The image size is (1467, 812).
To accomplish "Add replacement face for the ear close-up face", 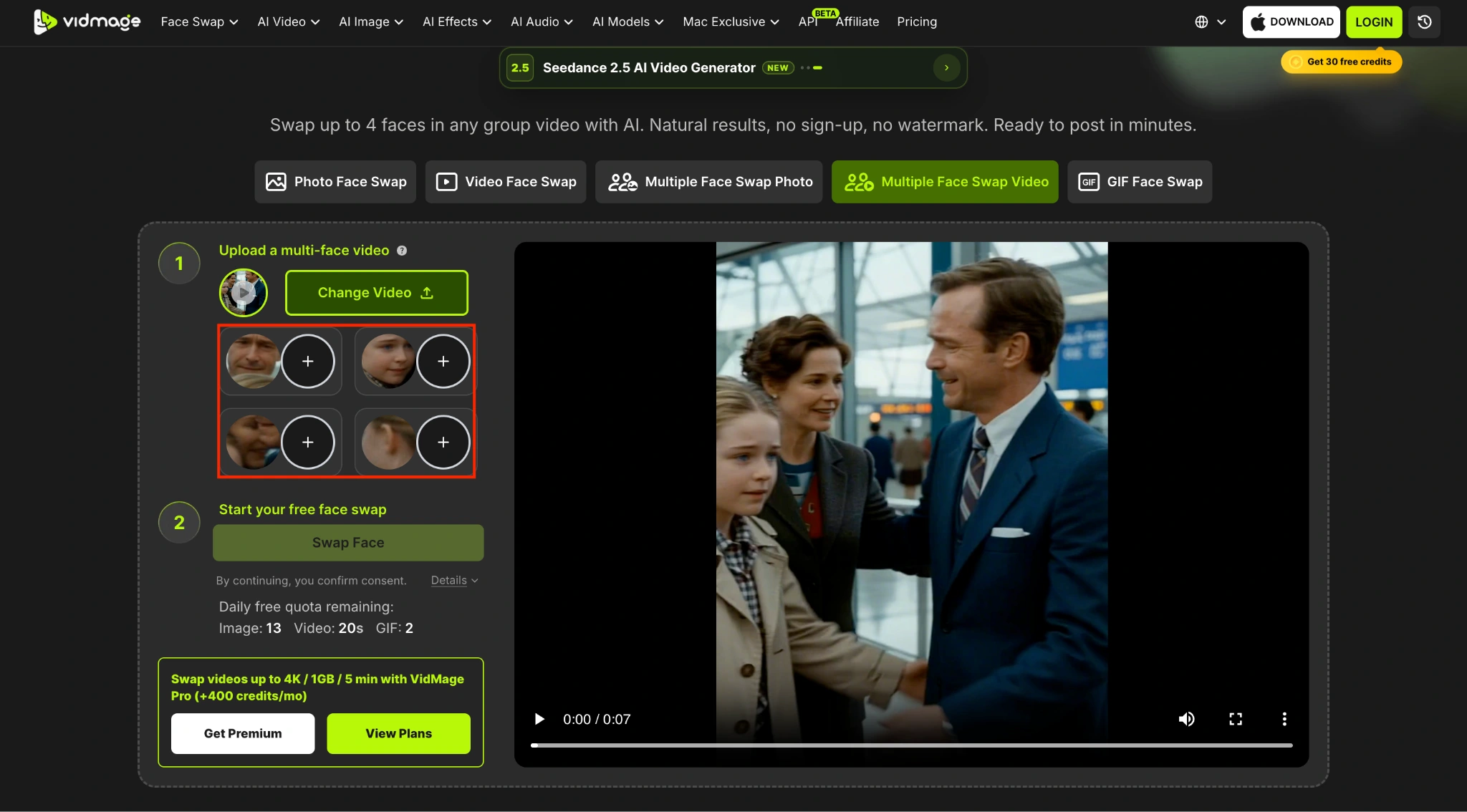I will [x=443, y=443].
